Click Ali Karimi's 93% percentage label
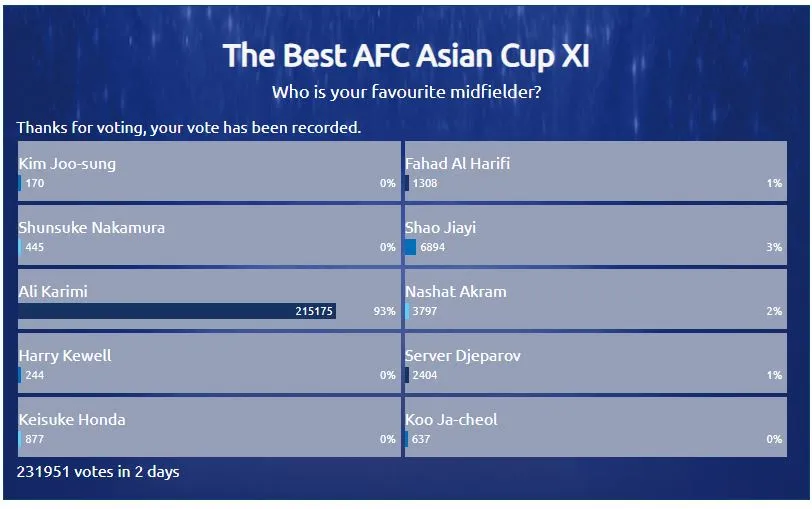The width and height of the screenshot is (812, 509). point(384,311)
